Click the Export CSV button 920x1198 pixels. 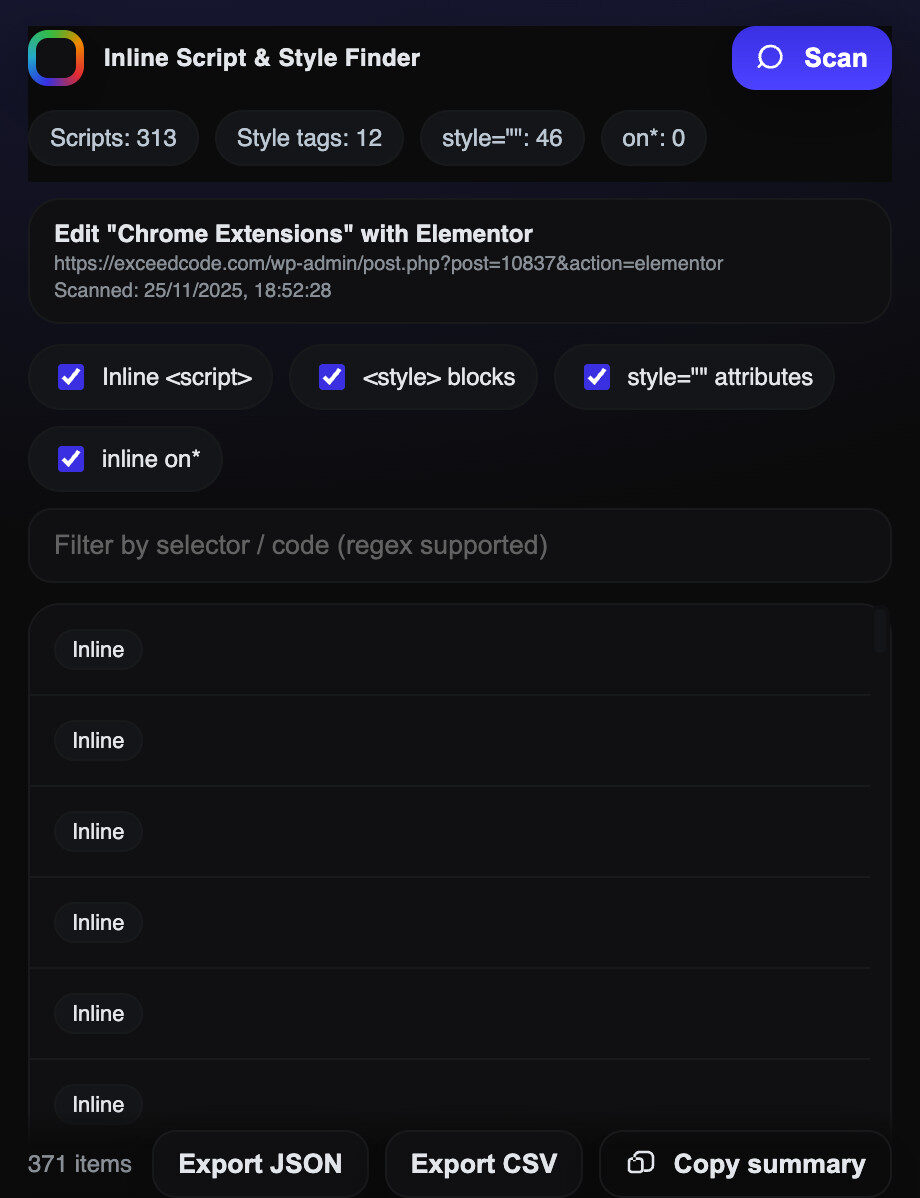coord(483,1163)
